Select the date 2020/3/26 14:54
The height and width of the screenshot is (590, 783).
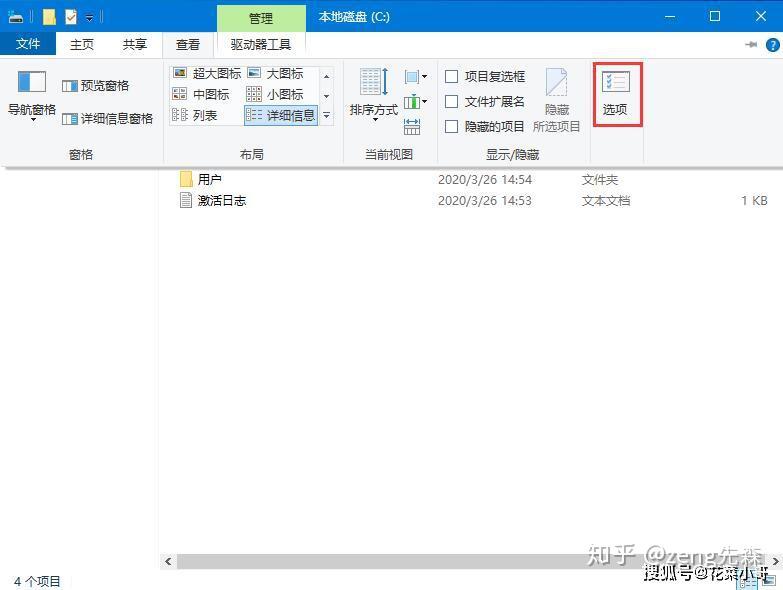(x=485, y=179)
